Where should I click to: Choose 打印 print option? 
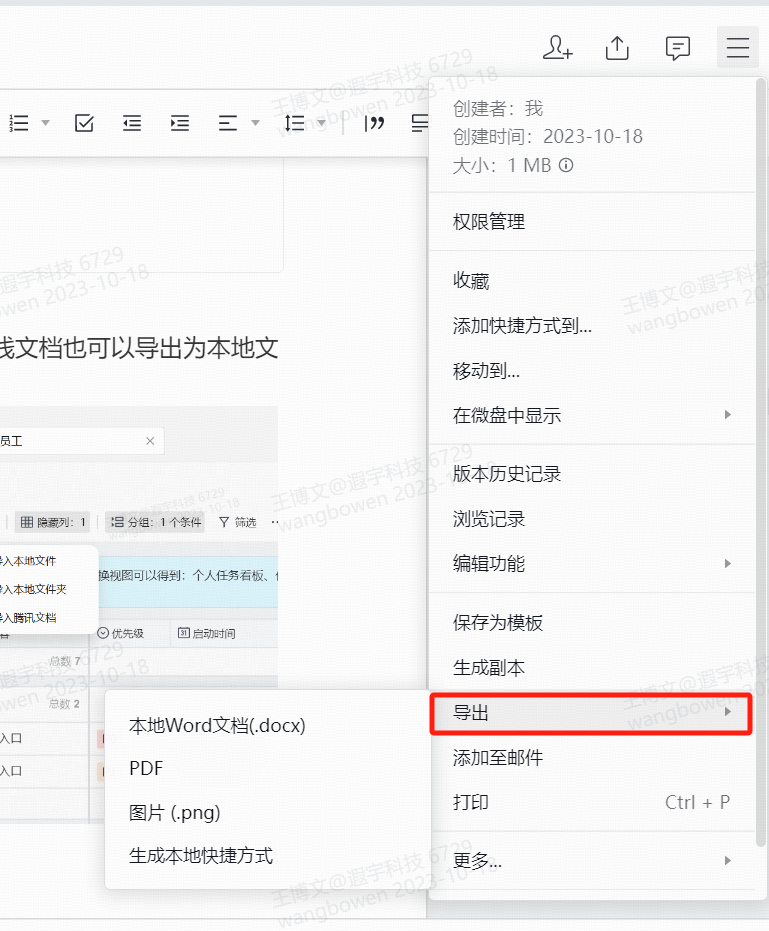592,802
